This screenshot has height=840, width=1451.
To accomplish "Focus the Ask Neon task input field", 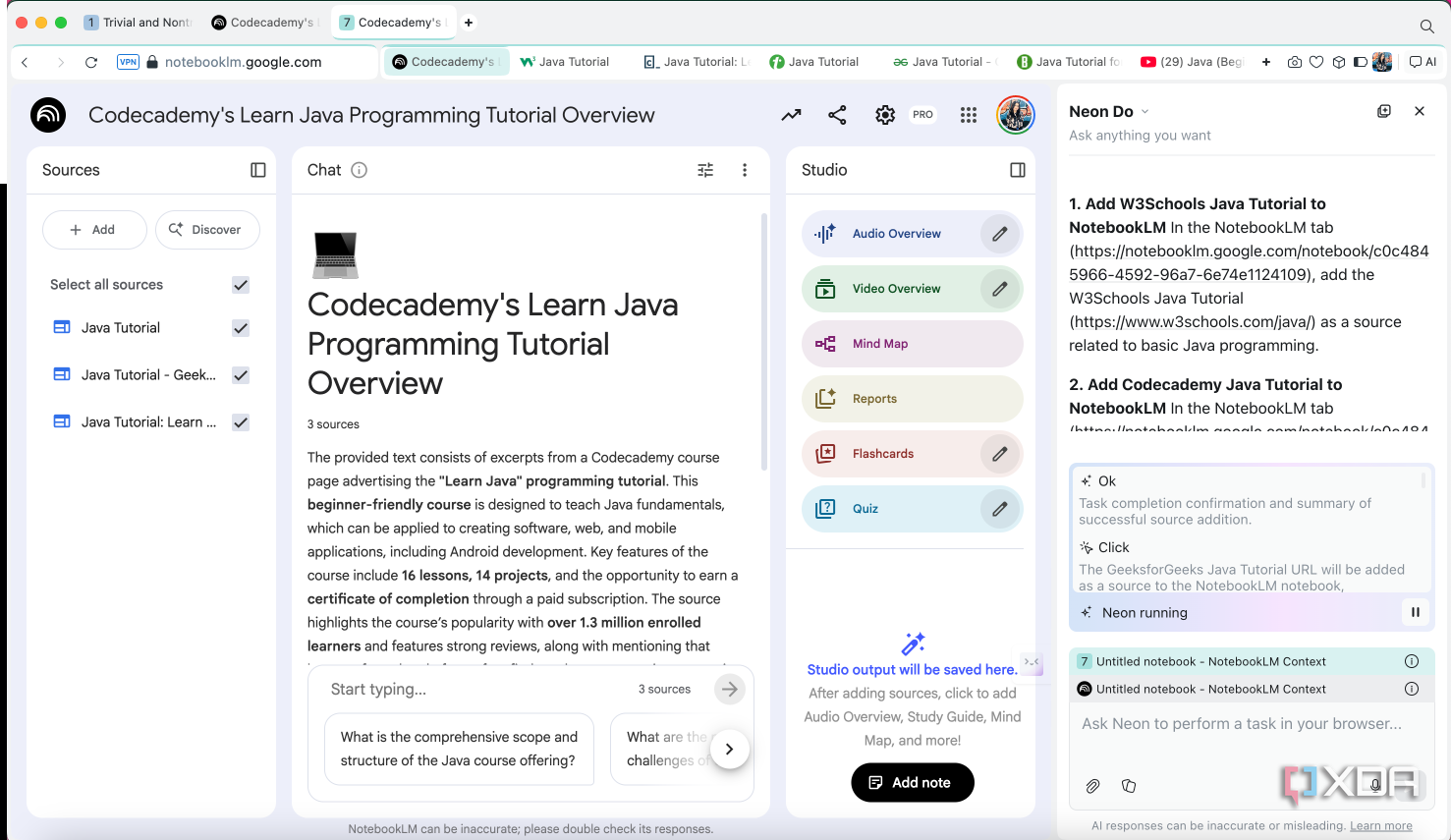I will tap(1251, 724).
